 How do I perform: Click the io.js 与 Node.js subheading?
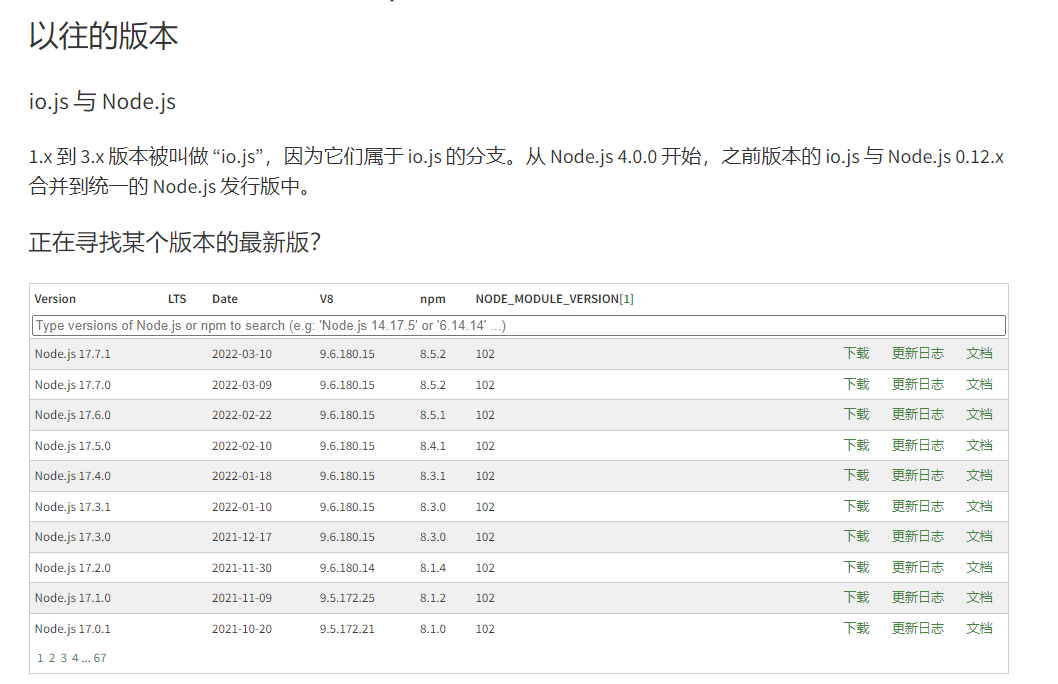click(102, 101)
